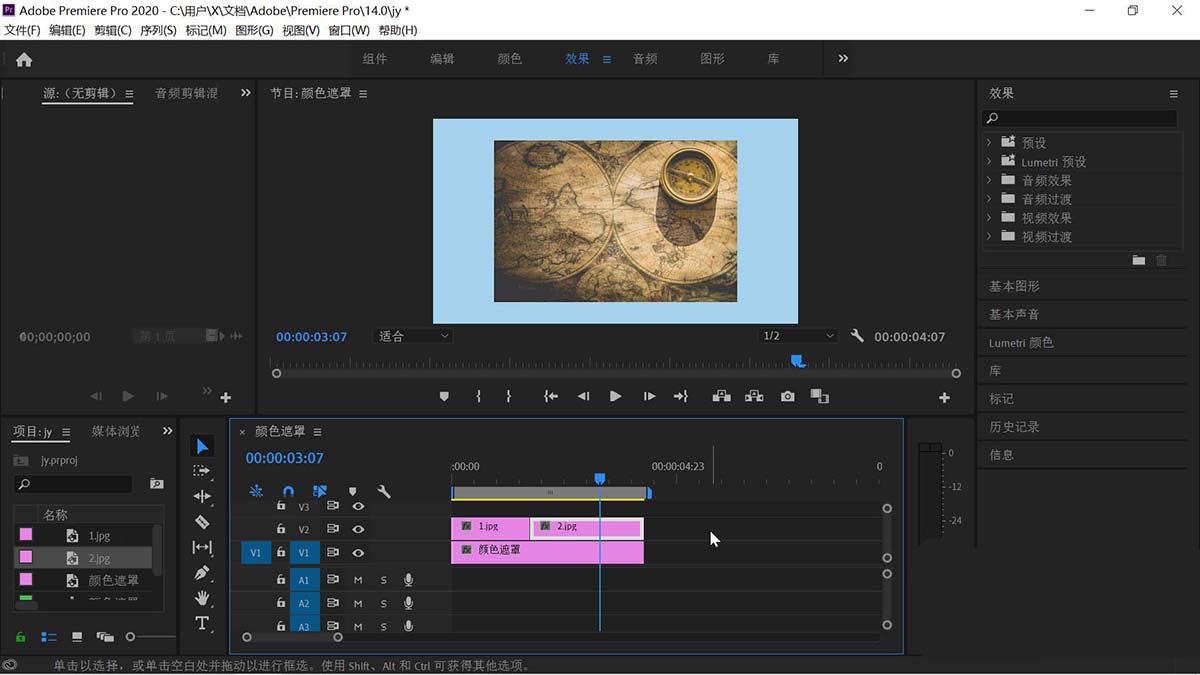1200x675 pixels.
Task: Click the Effects panel search field
Action: (1080, 118)
